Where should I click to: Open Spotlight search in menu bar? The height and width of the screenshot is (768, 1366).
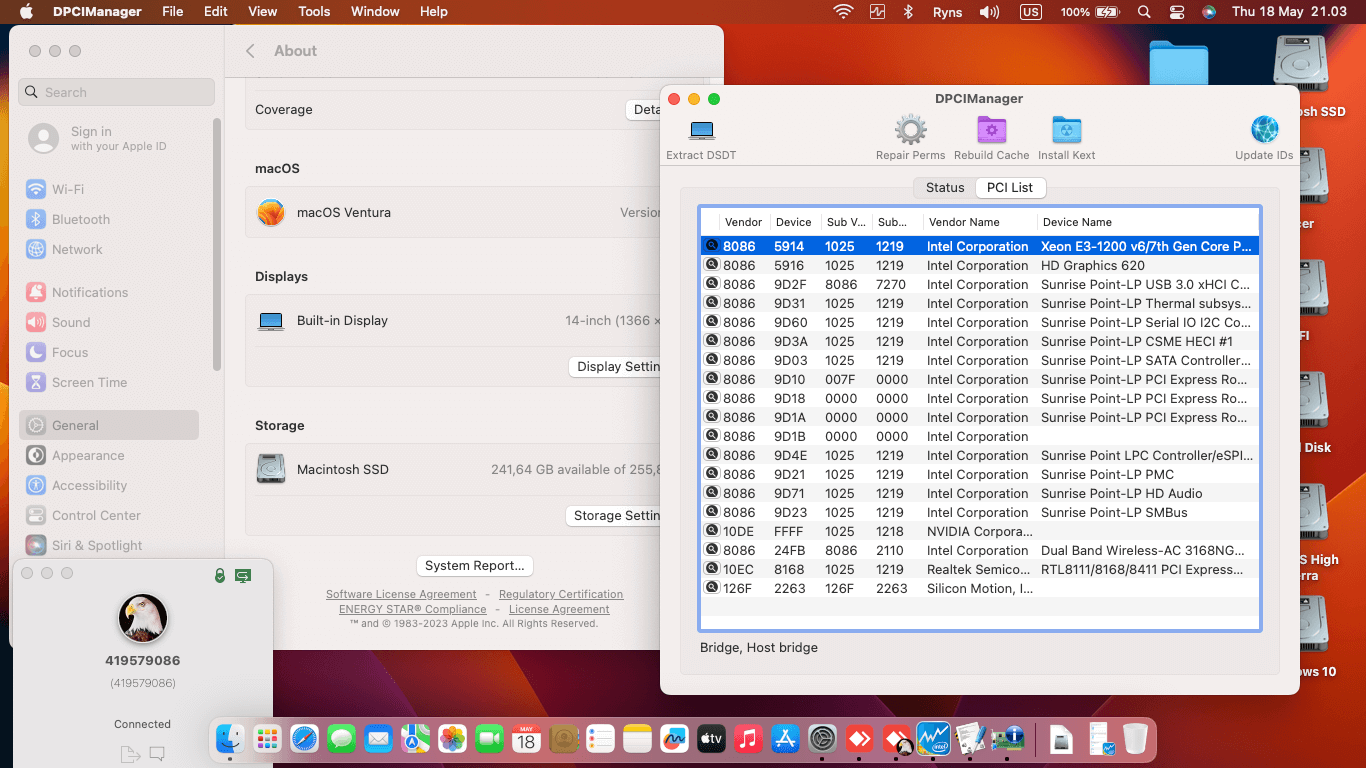coord(1144,12)
